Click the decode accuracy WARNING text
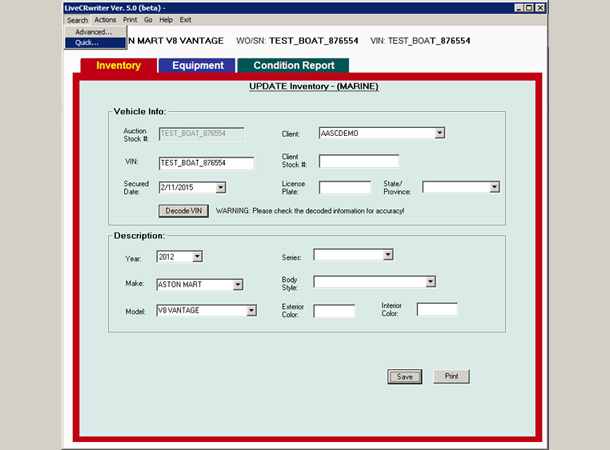Viewport: 610px width, 450px height. click(x=310, y=211)
